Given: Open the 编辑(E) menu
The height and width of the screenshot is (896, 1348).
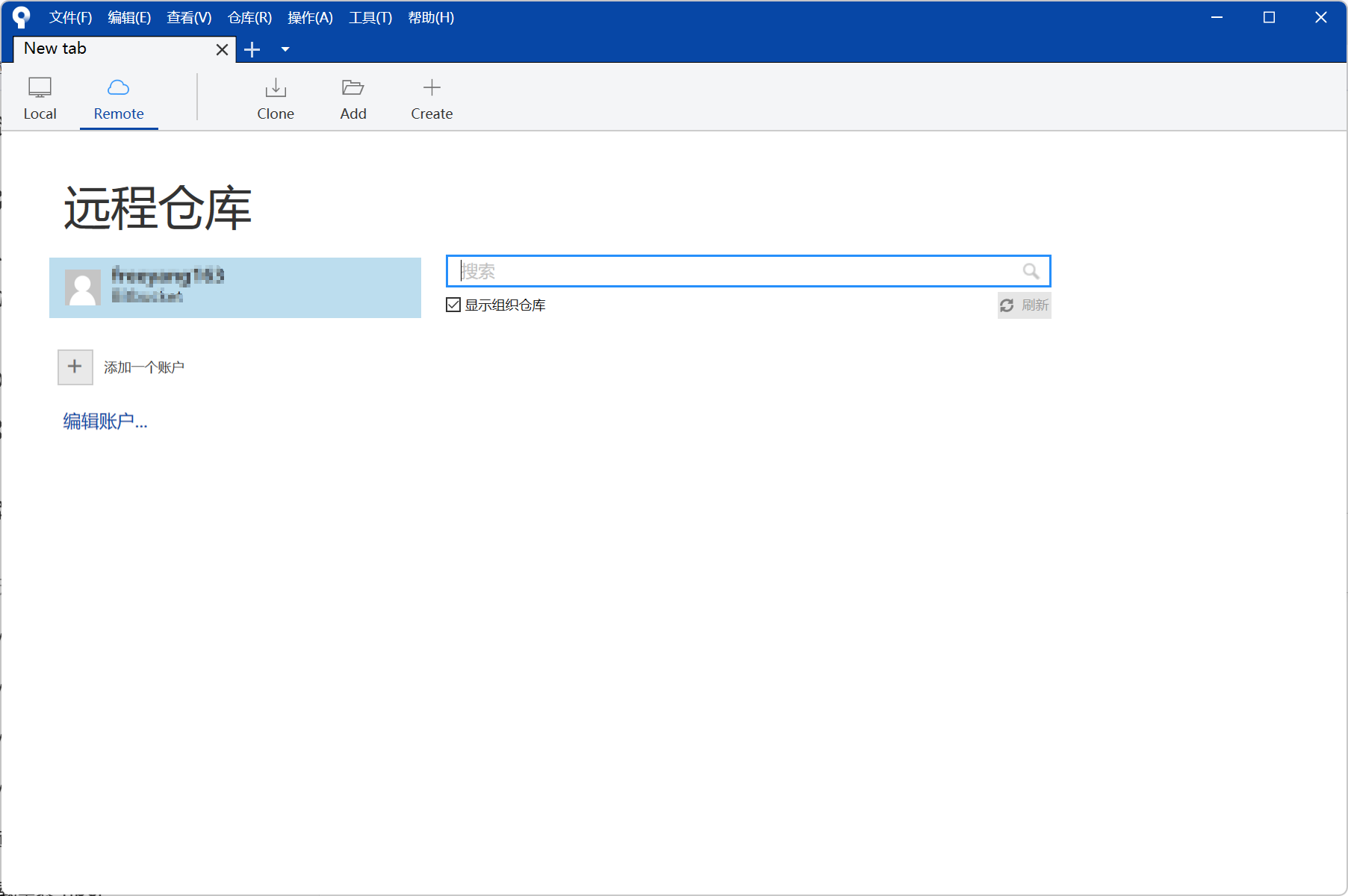Looking at the screenshot, I should [129, 17].
